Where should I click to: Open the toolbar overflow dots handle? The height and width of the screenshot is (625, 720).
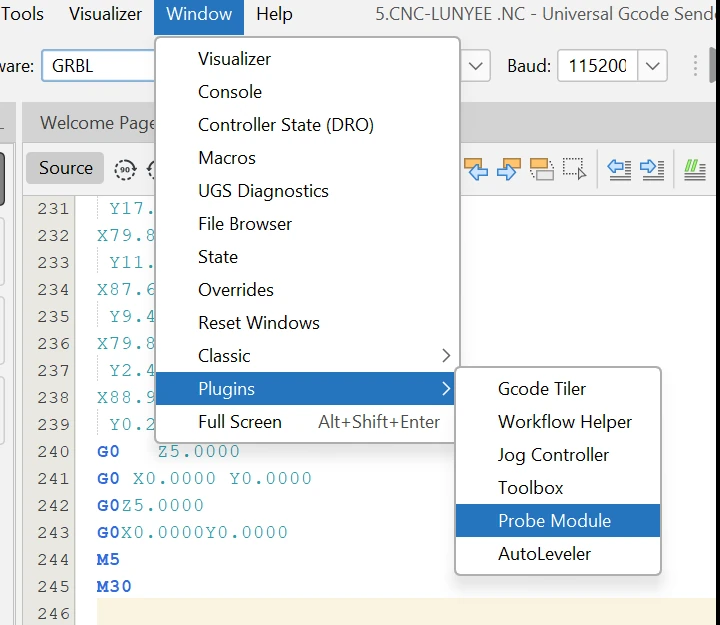pyautogui.click(x=695, y=66)
